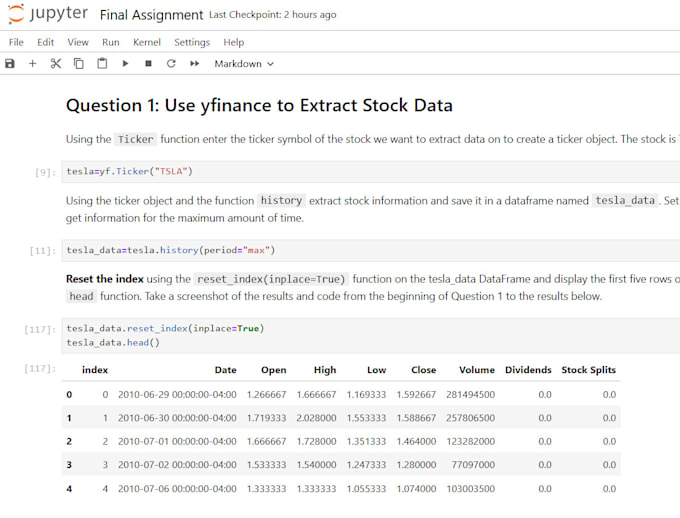
Task: Click the Low column header
Action: pyautogui.click(x=376, y=370)
